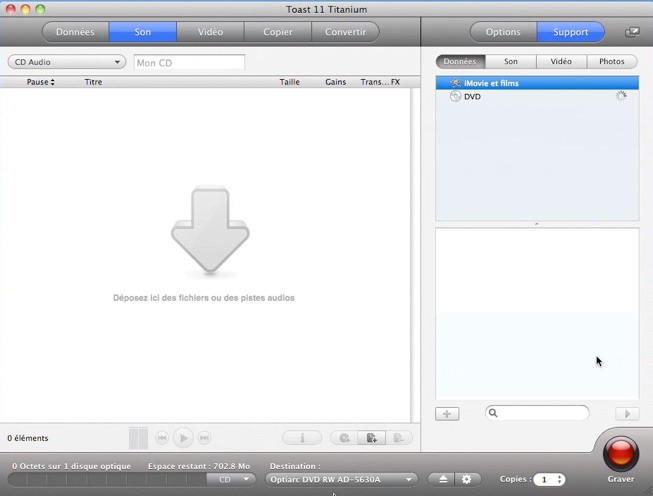The width and height of the screenshot is (653, 496).
Task: Click the DVD disc icon
Action: click(x=455, y=97)
